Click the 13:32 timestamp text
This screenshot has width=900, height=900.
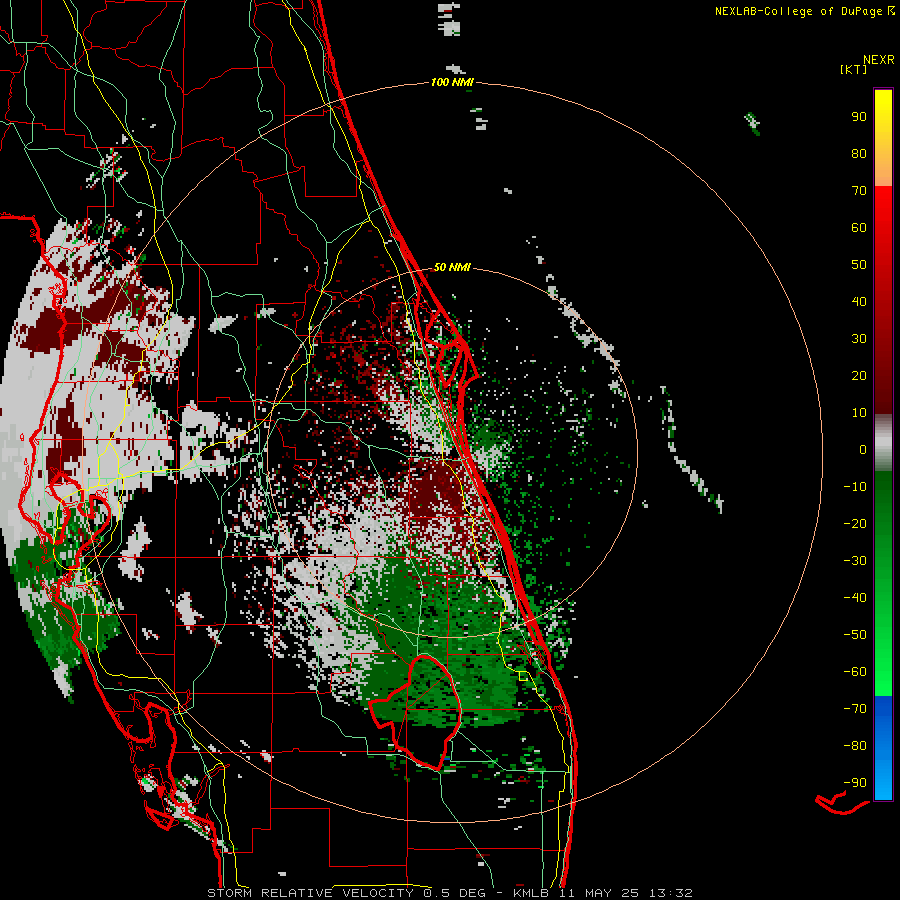pyautogui.click(x=671, y=893)
